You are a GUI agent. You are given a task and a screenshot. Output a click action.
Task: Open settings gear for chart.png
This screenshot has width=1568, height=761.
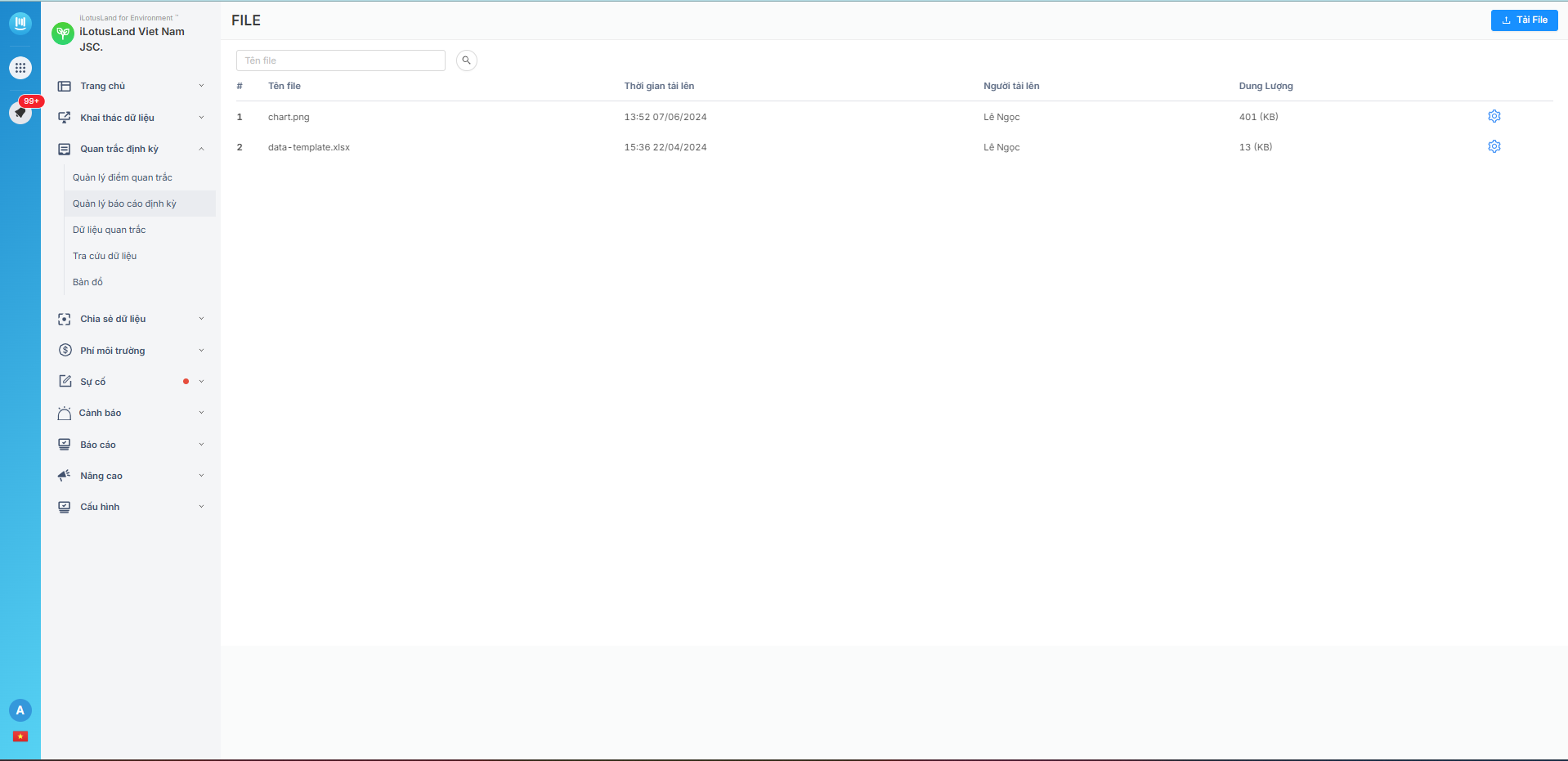(1494, 116)
